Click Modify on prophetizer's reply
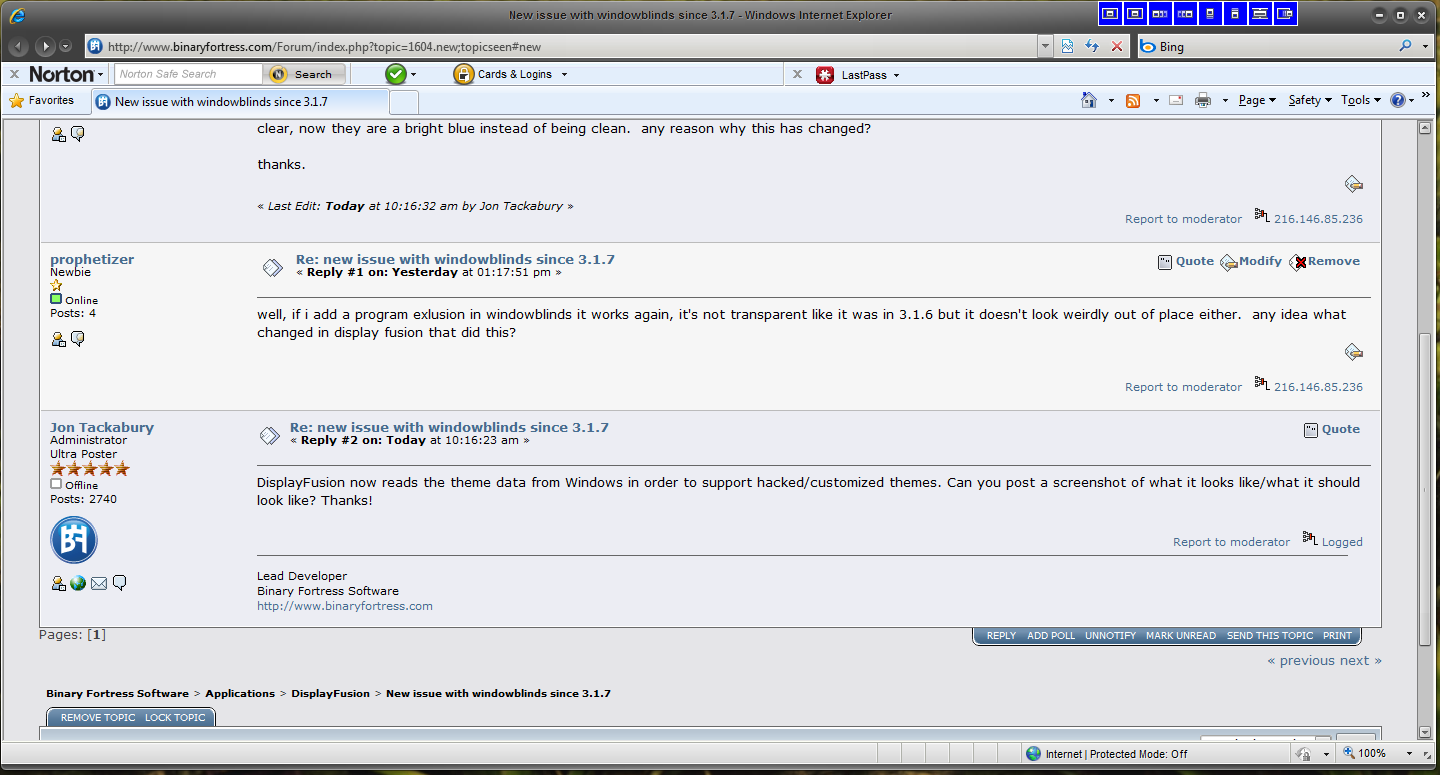Image resolution: width=1440 pixels, height=775 pixels. coord(1251,261)
